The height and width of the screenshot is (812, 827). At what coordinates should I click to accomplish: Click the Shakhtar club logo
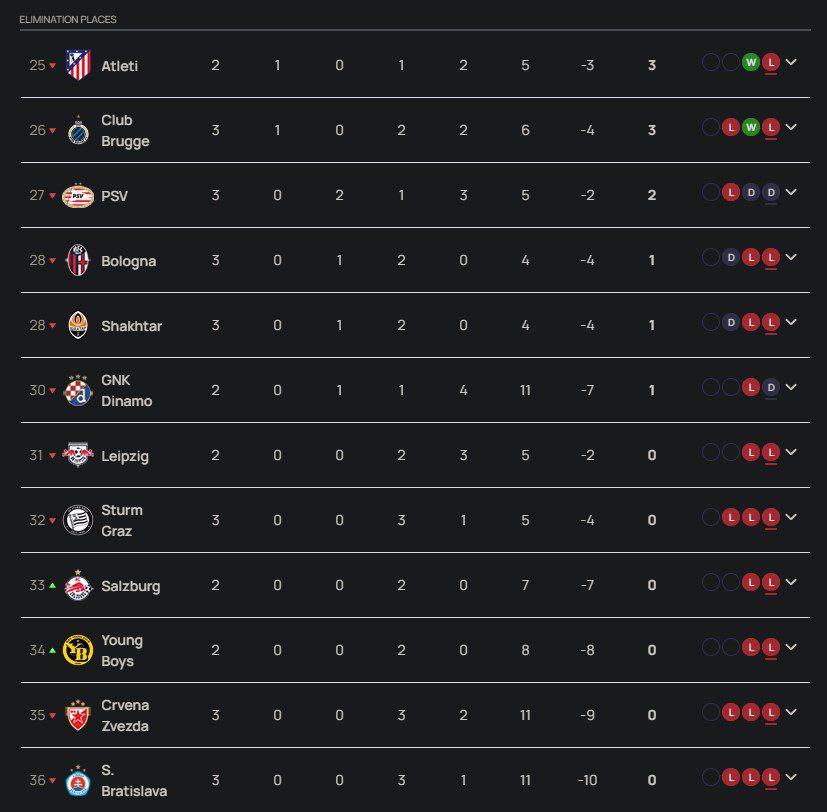(x=77, y=325)
